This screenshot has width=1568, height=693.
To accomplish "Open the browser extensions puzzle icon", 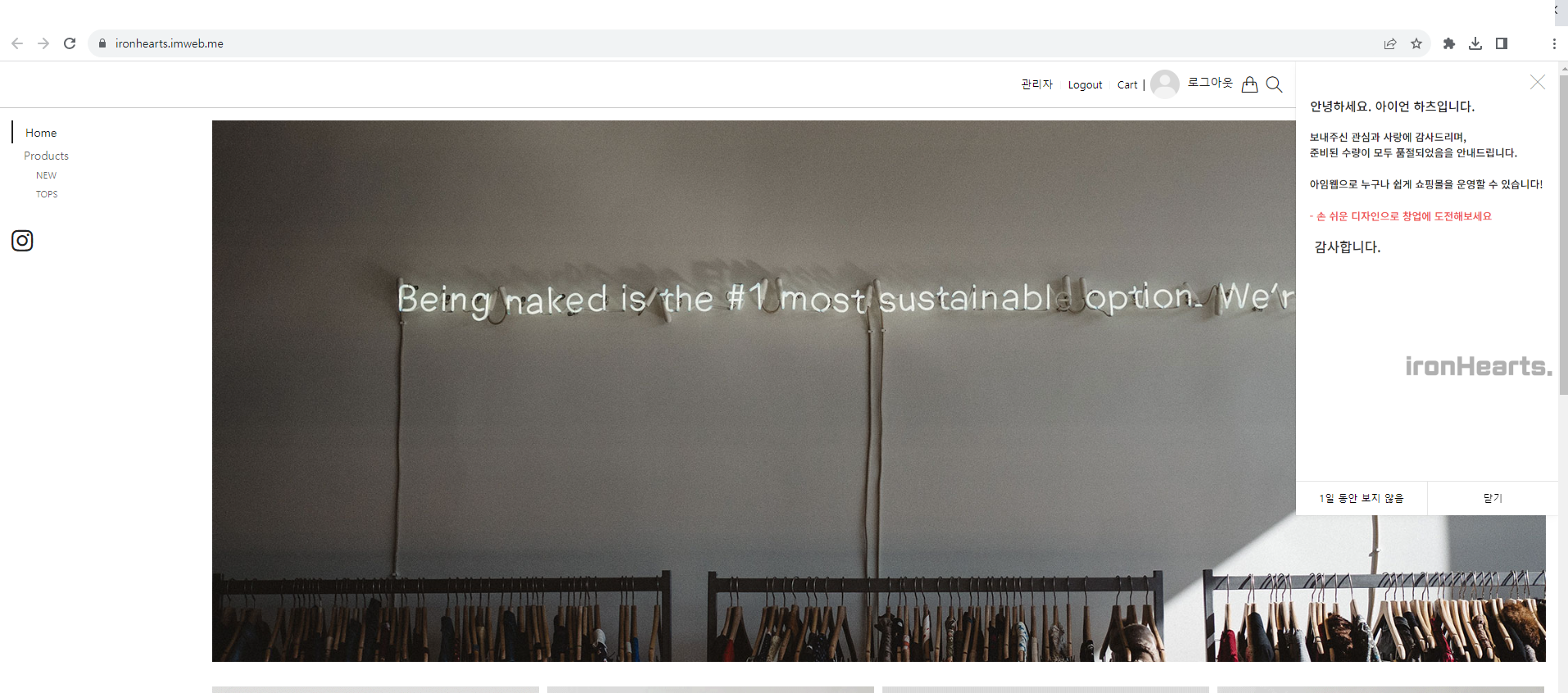I will pyautogui.click(x=1449, y=43).
